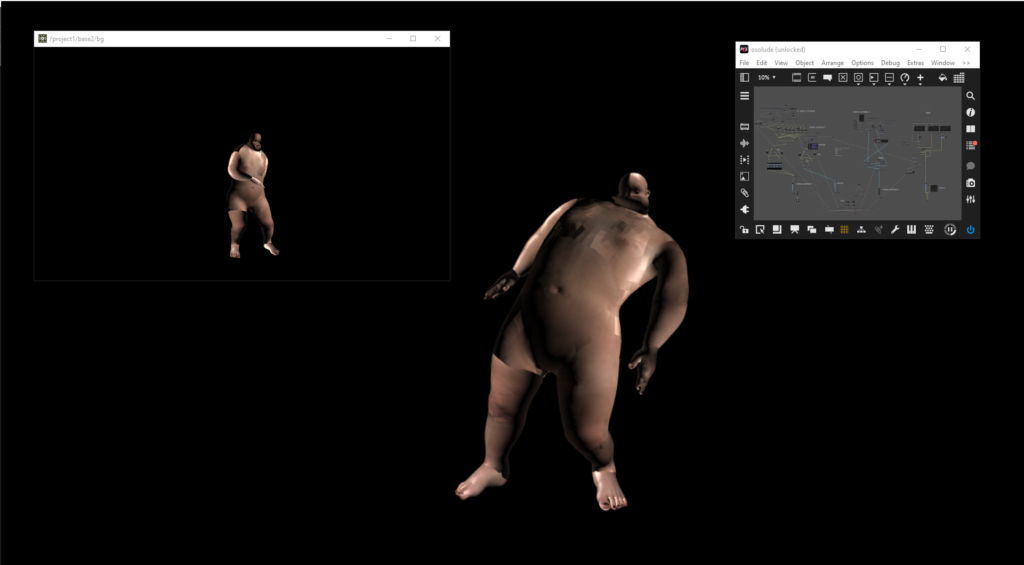The width and height of the screenshot is (1024, 565).
Task: Enable presentation mode icon
Action: tap(794, 229)
